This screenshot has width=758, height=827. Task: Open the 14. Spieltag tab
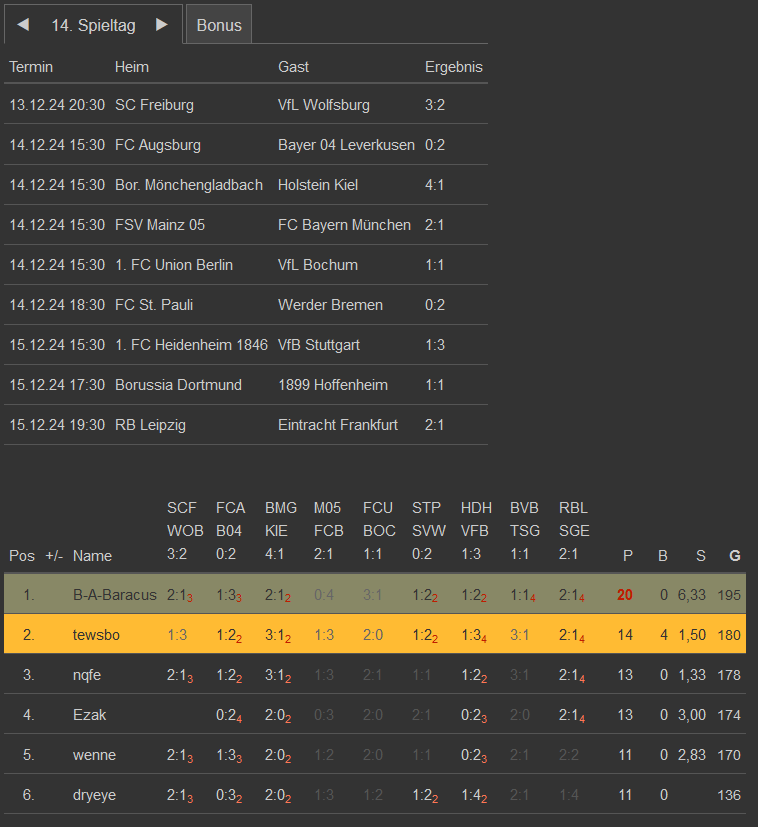pyautogui.click(x=93, y=26)
